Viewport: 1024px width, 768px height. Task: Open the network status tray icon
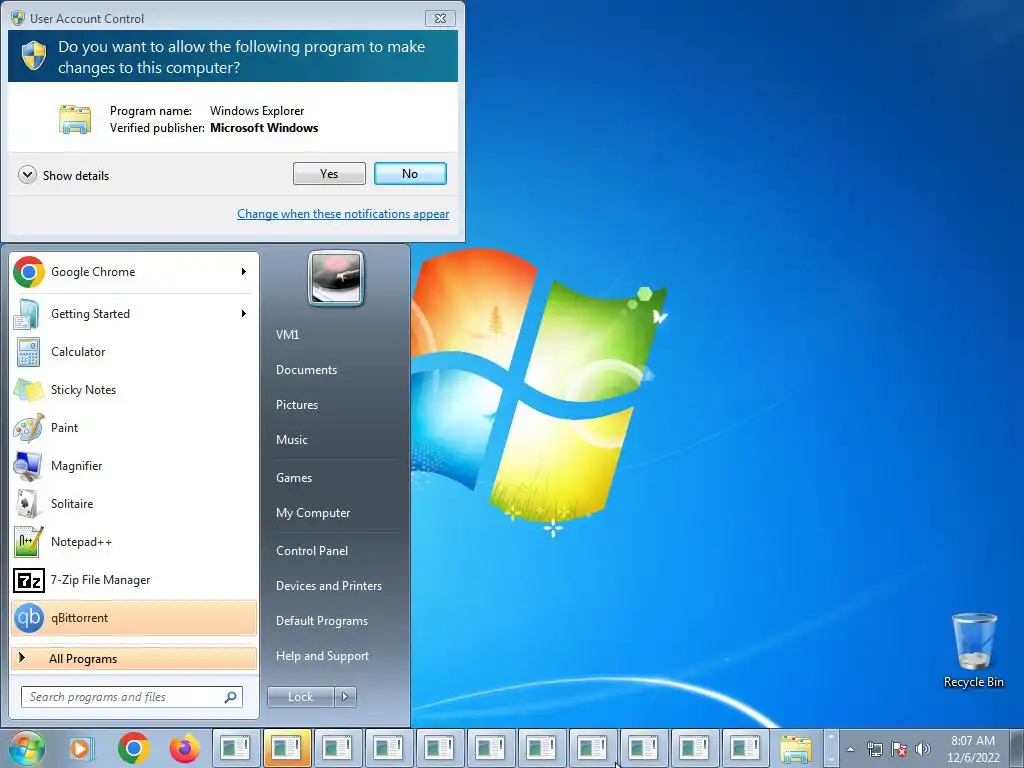pyautogui.click(x=874, y=749)
